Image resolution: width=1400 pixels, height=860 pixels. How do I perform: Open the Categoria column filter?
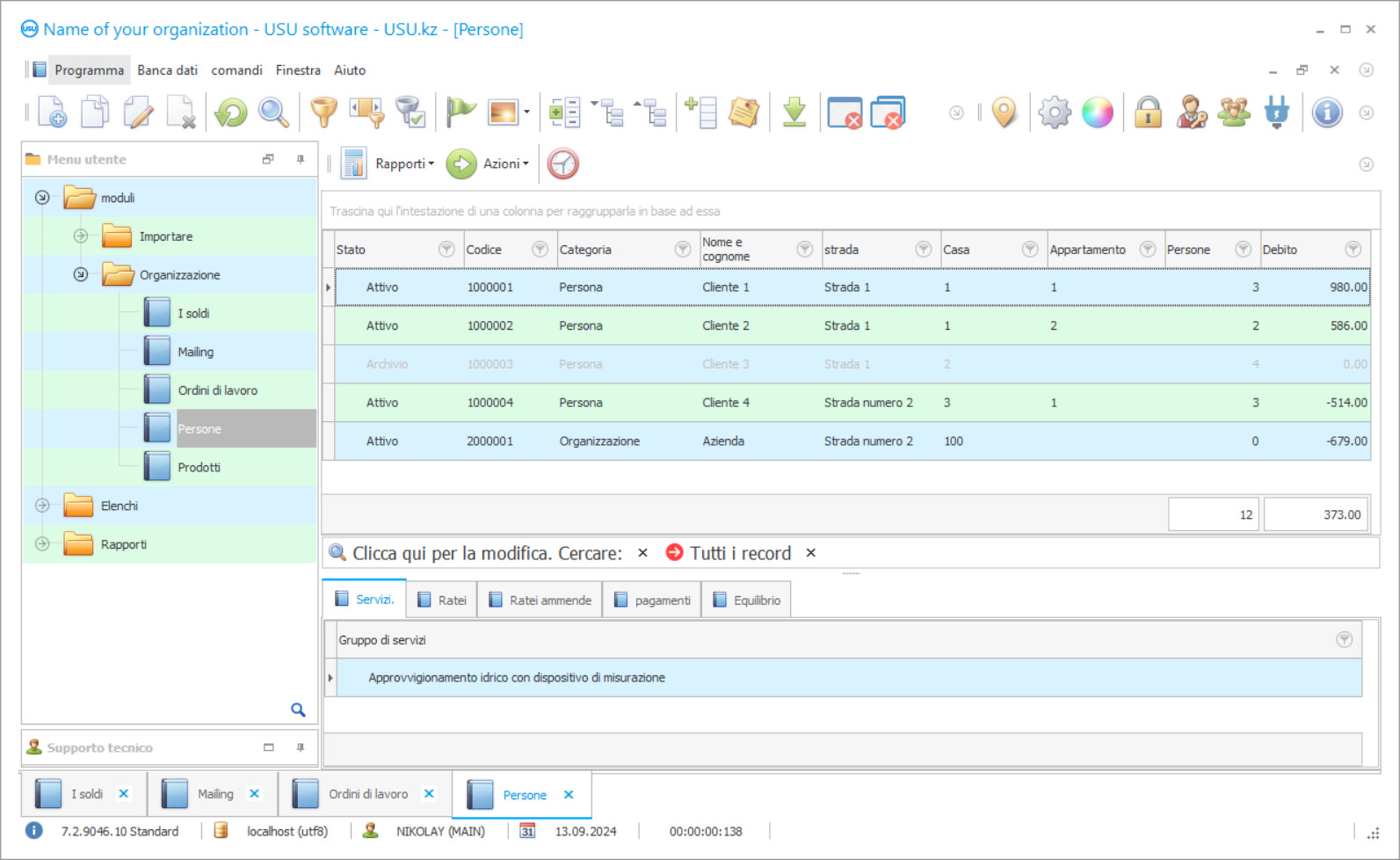click(x=682, y=250)
